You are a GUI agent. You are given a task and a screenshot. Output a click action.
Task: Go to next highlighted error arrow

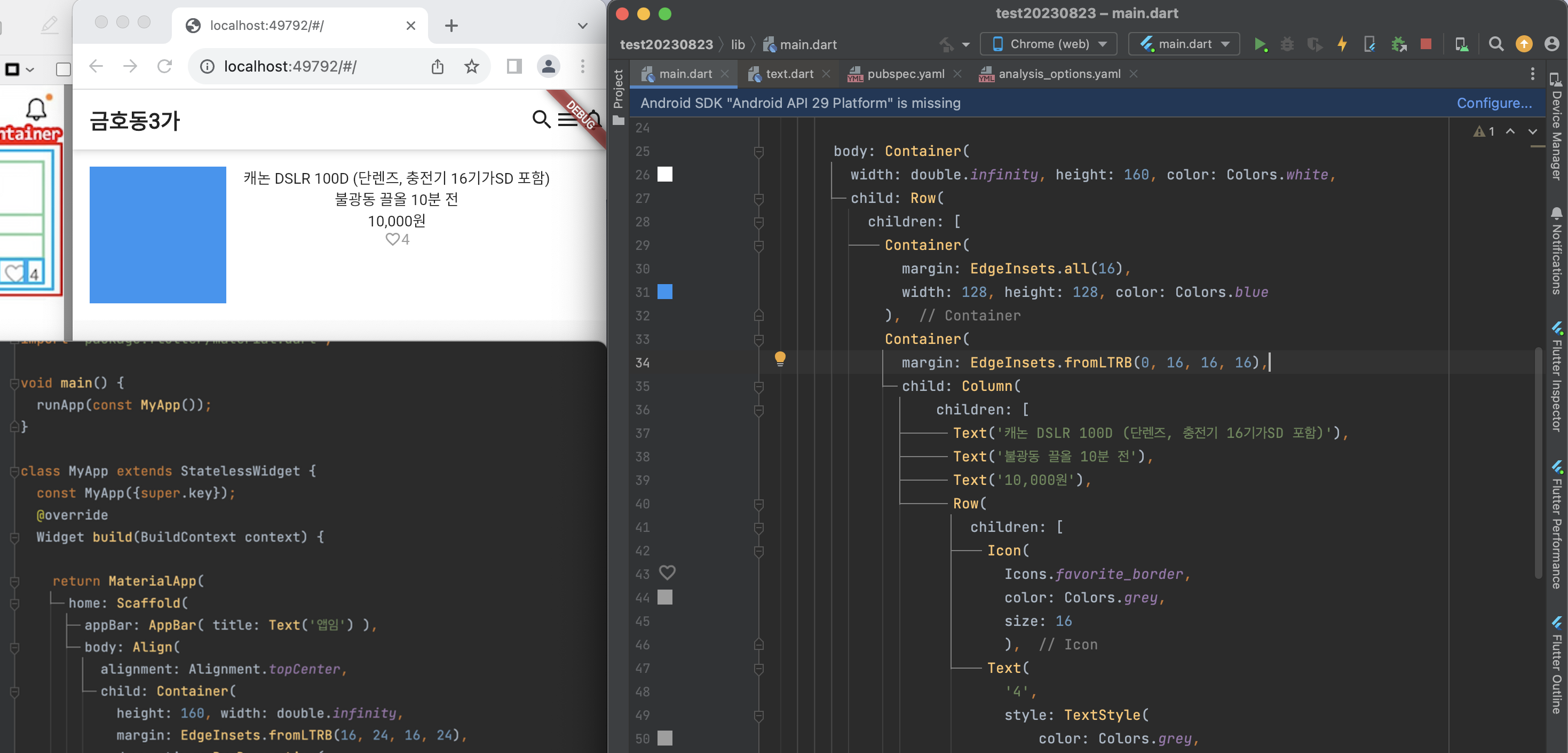point(1533,131)
